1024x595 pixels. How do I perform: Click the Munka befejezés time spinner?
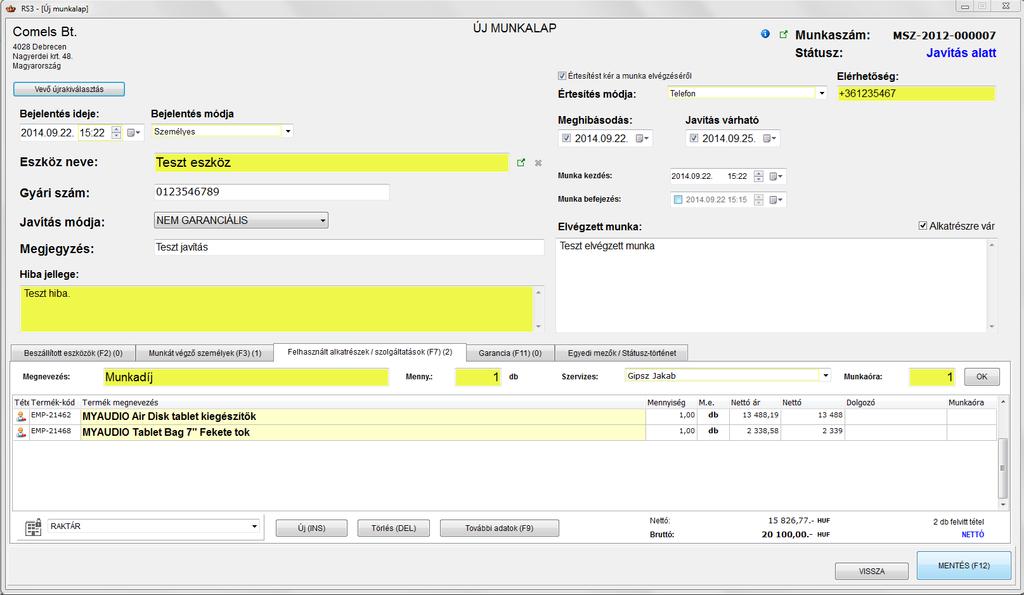coord(758,200)
